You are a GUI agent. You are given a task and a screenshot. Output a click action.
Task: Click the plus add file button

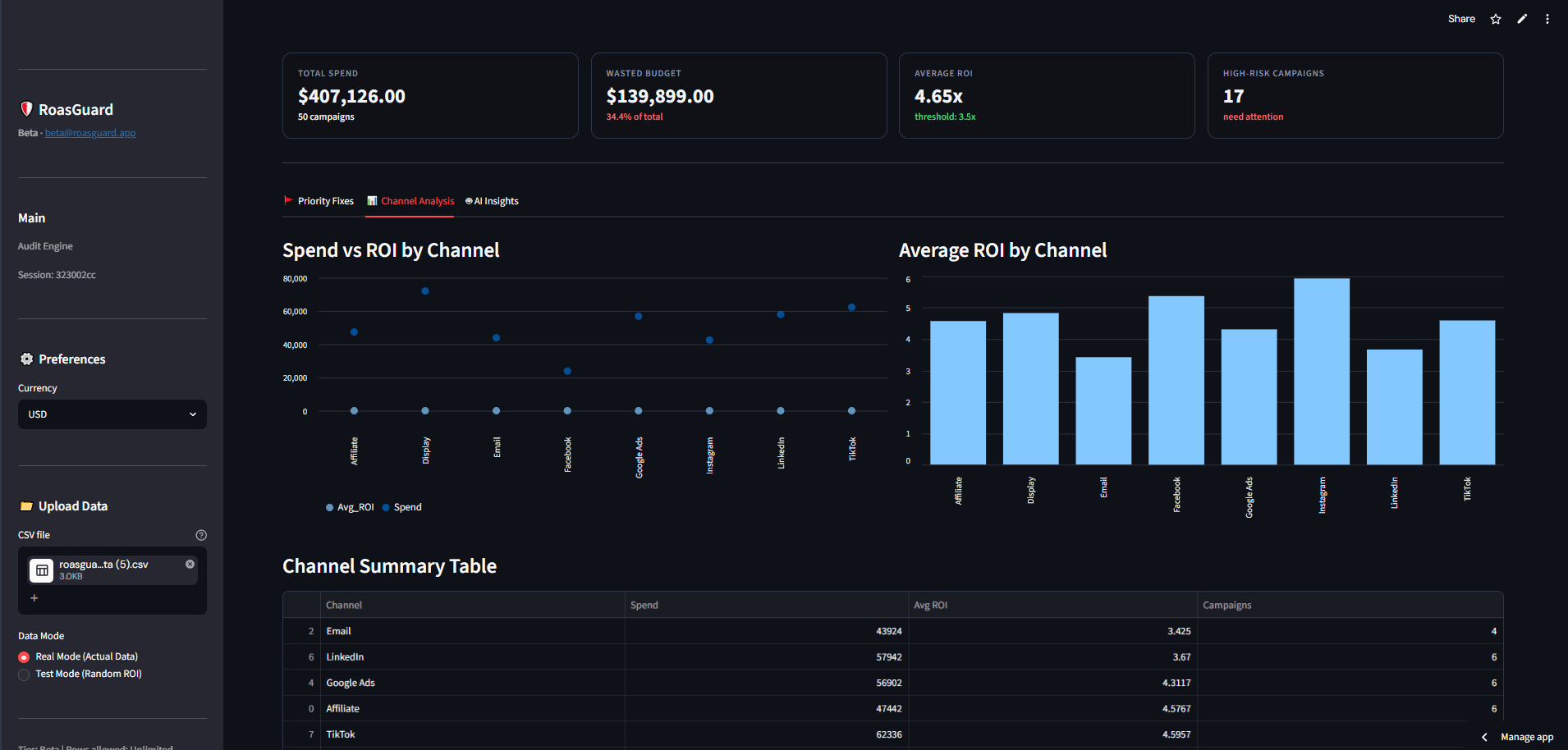pyautogui.click(x=34, y=598)
